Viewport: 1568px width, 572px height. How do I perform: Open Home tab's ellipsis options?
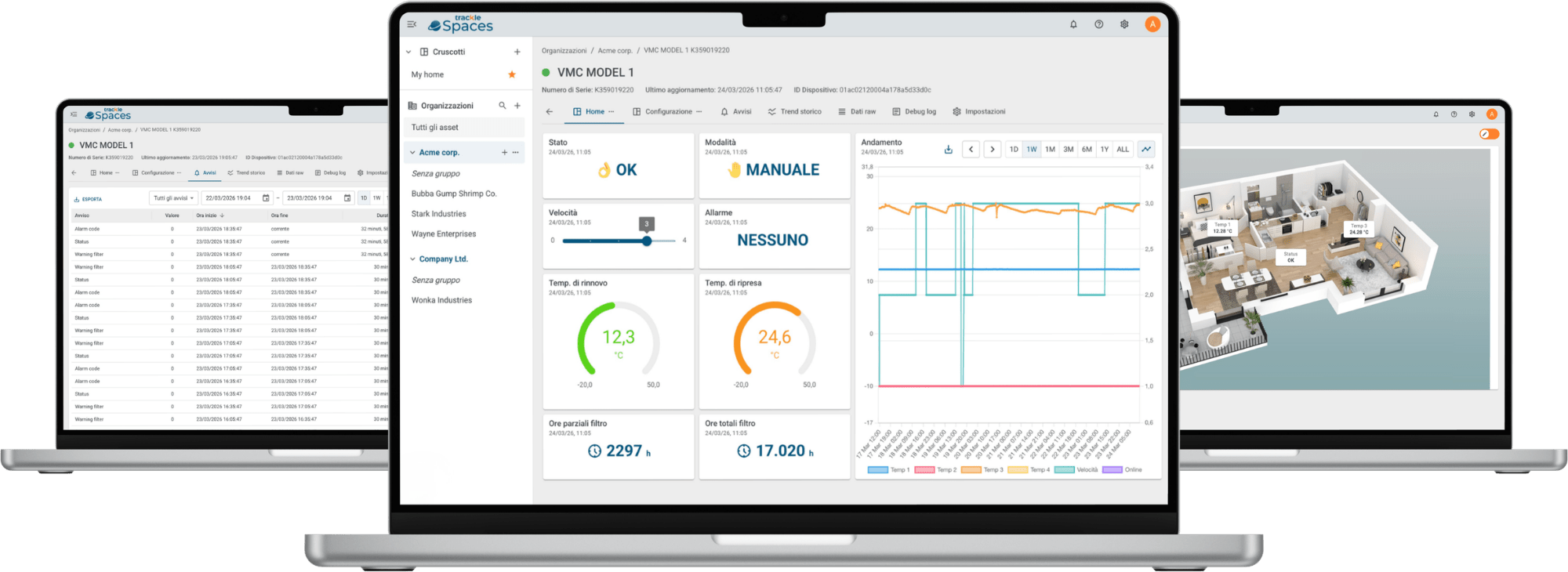tap(612, 111)
